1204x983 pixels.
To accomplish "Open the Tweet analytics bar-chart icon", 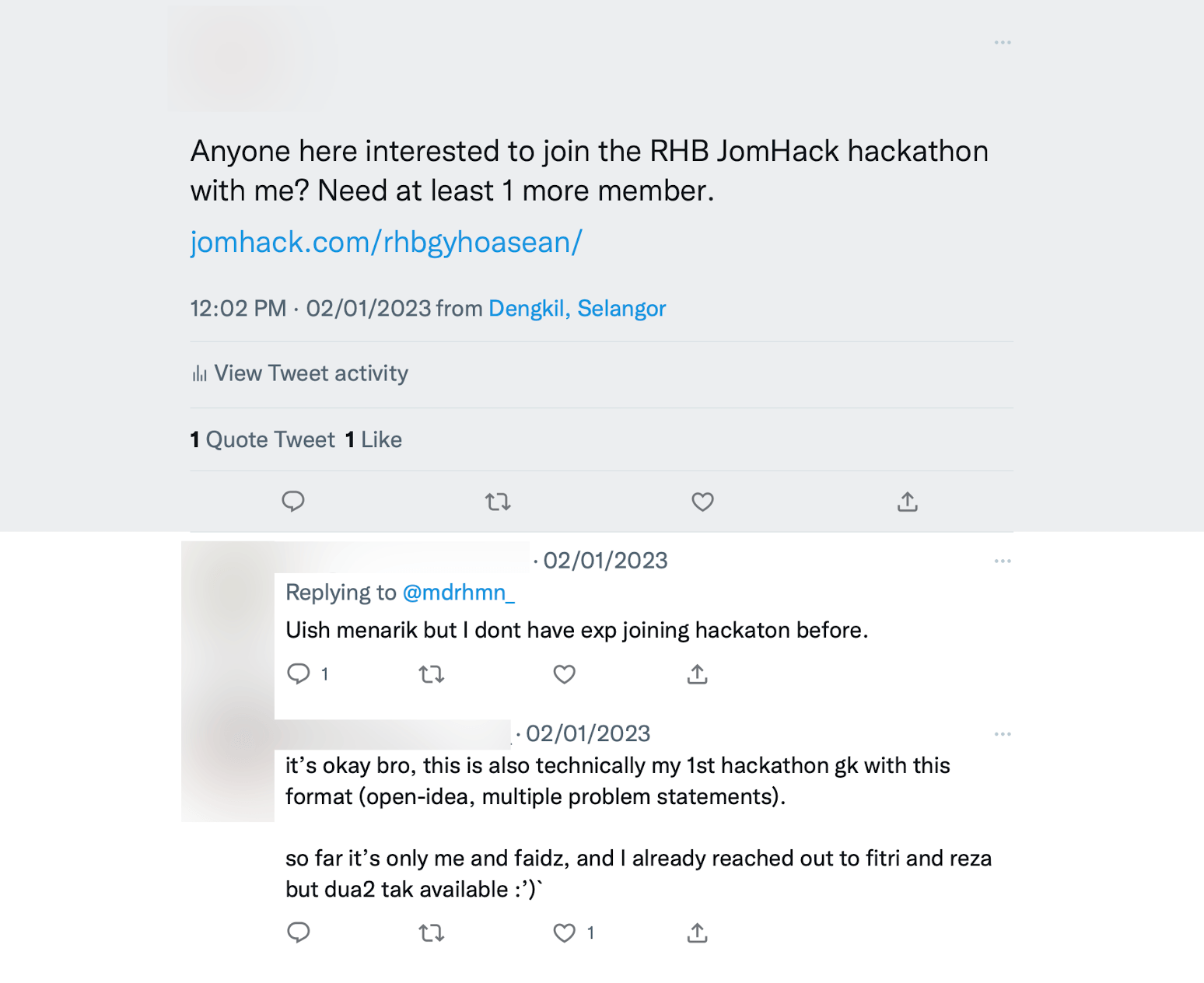I will (x=199, y=374).
